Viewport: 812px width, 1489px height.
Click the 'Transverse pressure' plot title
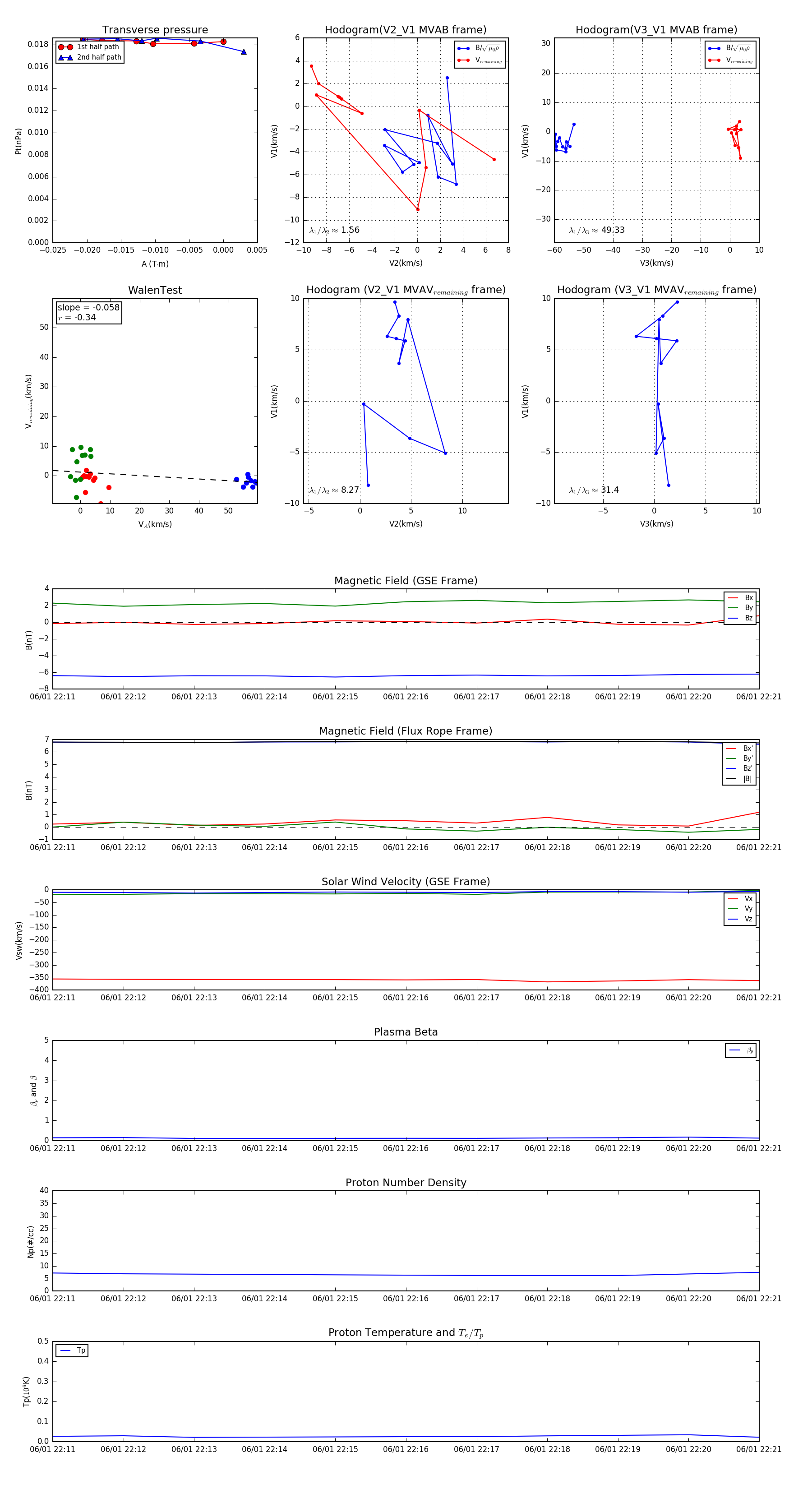[155, 29]
